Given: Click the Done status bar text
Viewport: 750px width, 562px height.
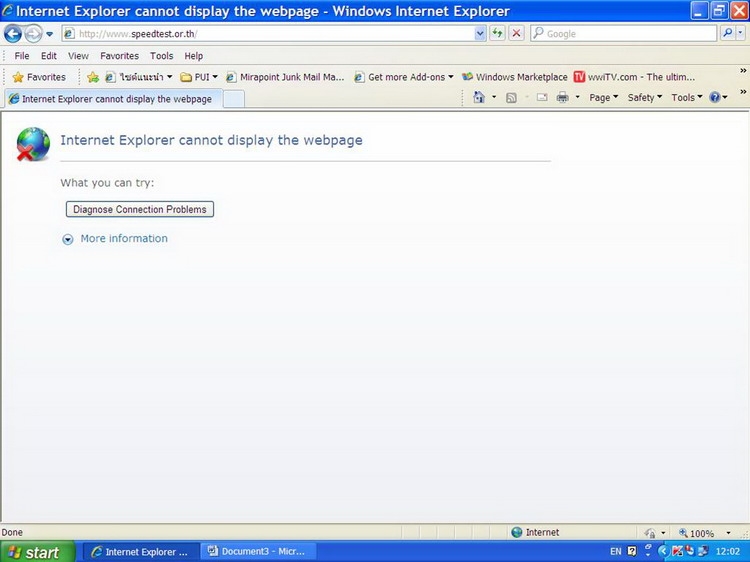Looking at the screenshot, I should tap(12, 532).
